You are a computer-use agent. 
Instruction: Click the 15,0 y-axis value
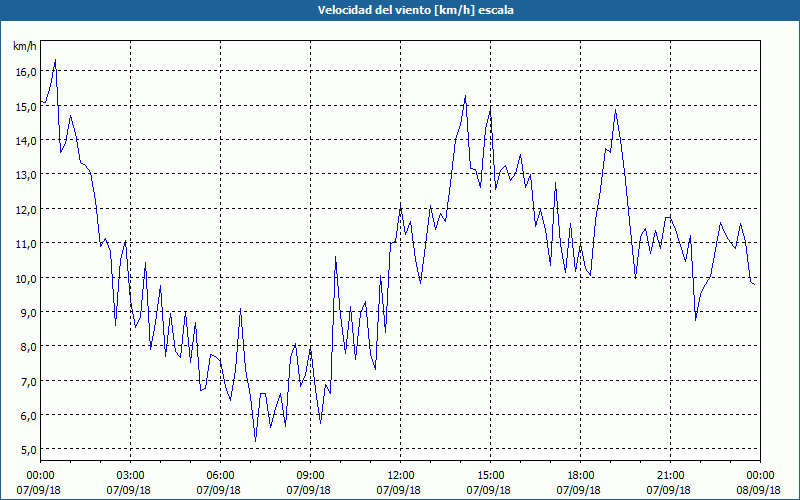pyautogui.click(x=26, y=107)
